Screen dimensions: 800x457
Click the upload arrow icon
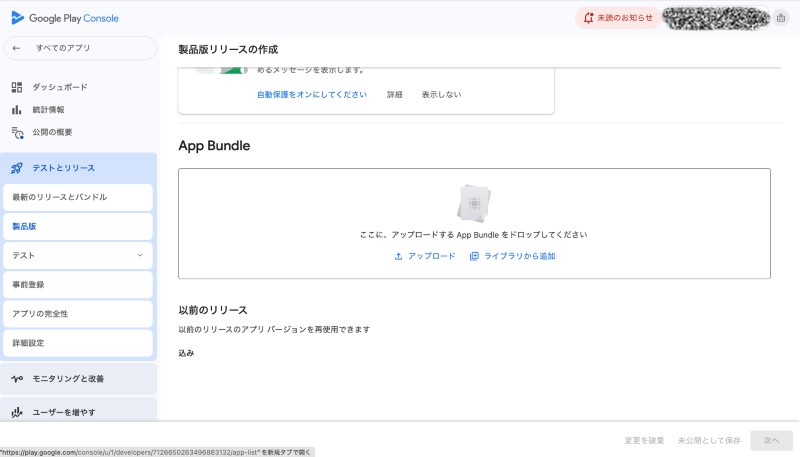coord(398,257)
